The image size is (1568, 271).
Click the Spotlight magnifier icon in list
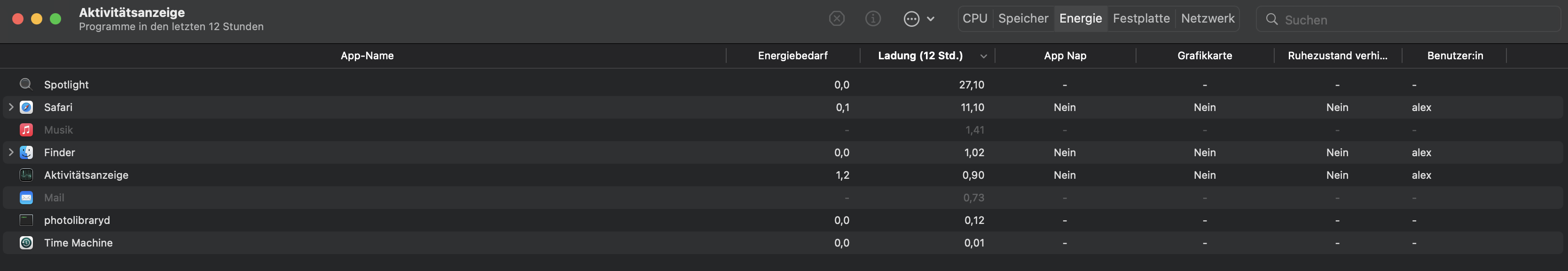coord(25,84)
